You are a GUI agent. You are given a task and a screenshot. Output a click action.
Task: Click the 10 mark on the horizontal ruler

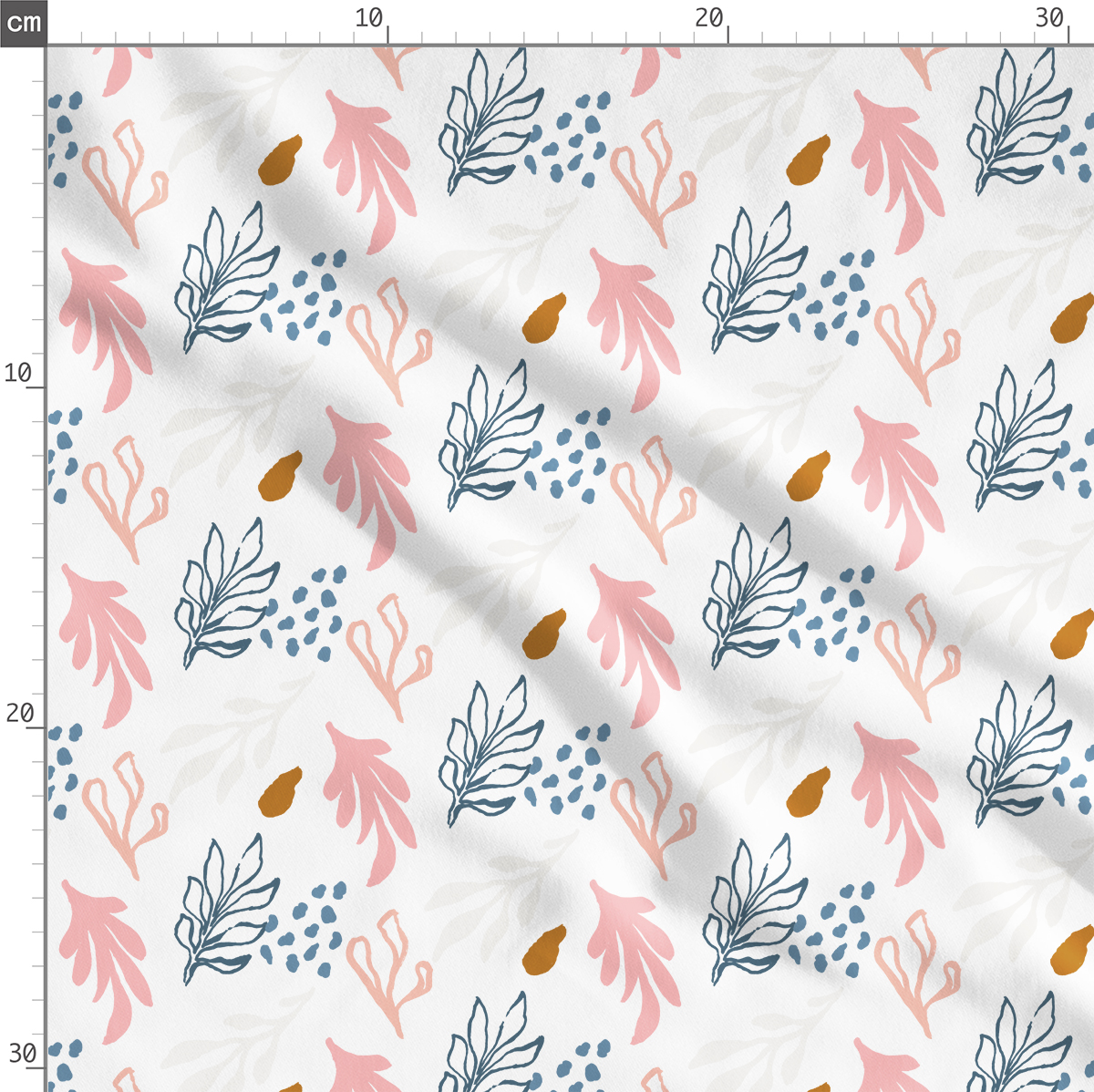pyautogui.click(x=369, y=18)
